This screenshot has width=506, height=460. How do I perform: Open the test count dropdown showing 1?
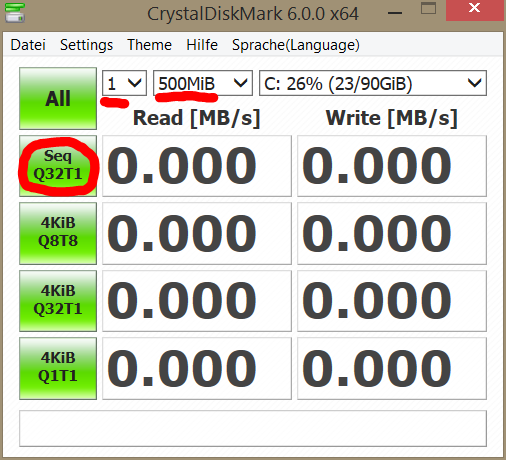click(124, 83)
